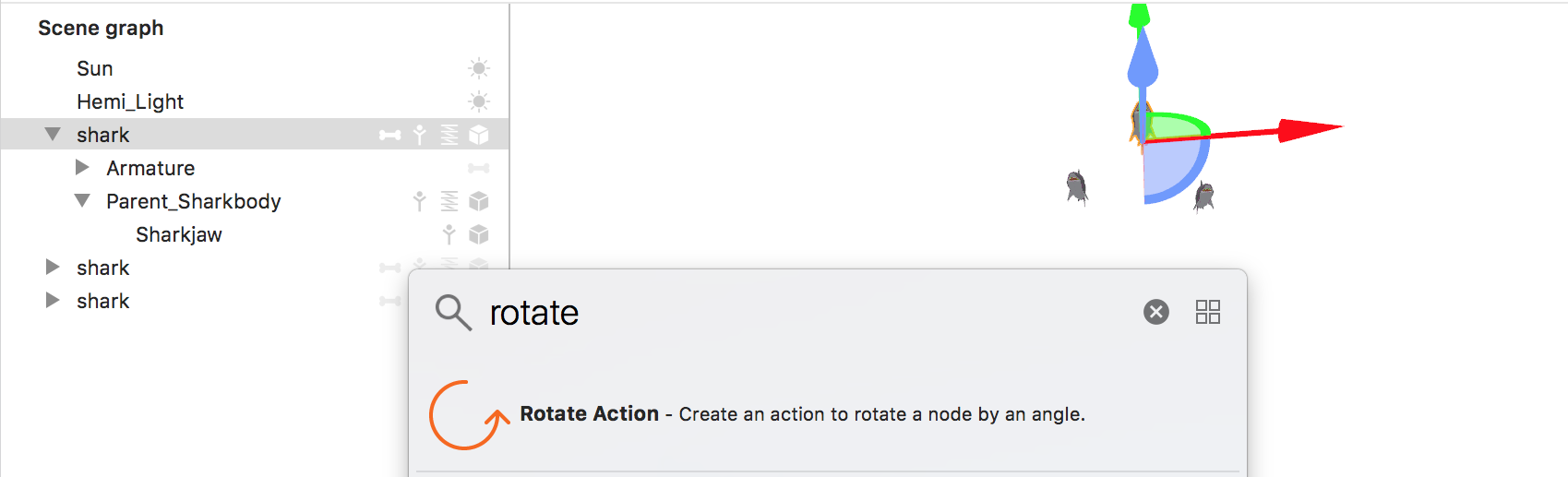
Task: Select the Hemi_Light node
Action: pyautogui.click(x=130, y=101)
